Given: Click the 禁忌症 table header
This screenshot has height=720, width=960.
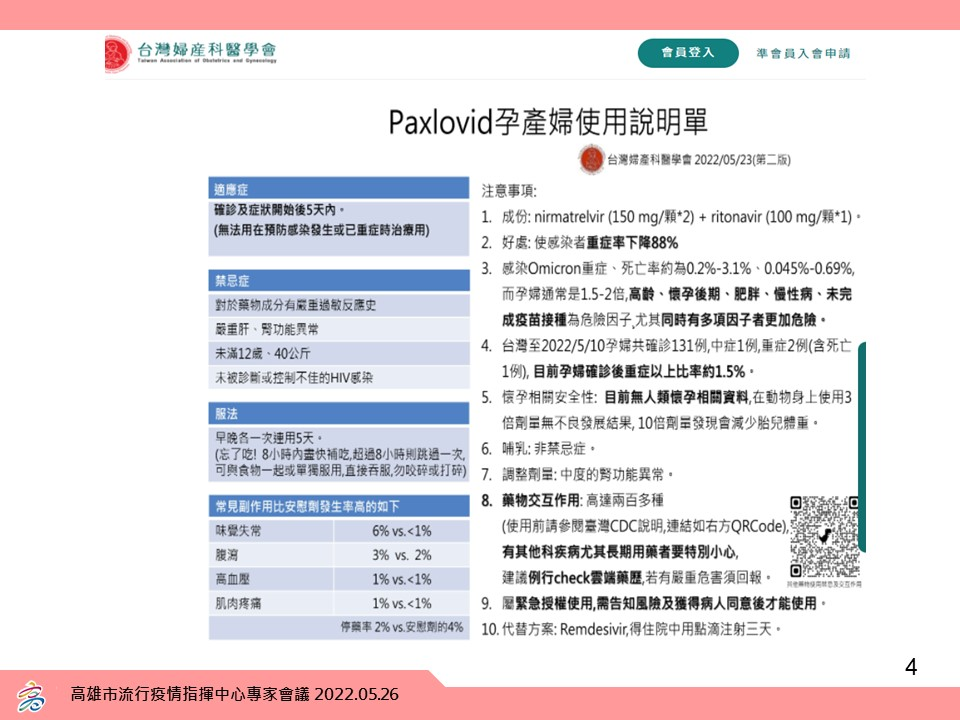Looking at the screenshot, I should pyautogui.click(x=339, y=280).
